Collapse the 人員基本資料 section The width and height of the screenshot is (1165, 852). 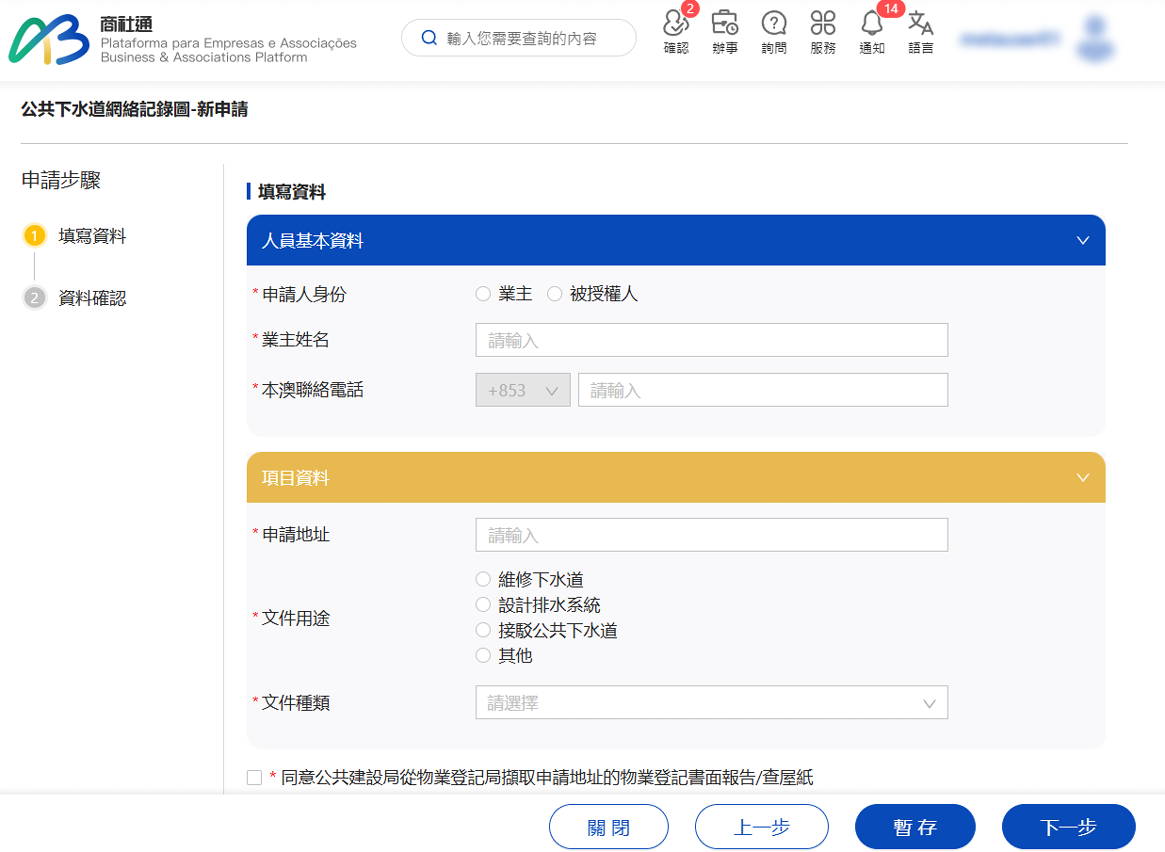tap(1082, 241)
